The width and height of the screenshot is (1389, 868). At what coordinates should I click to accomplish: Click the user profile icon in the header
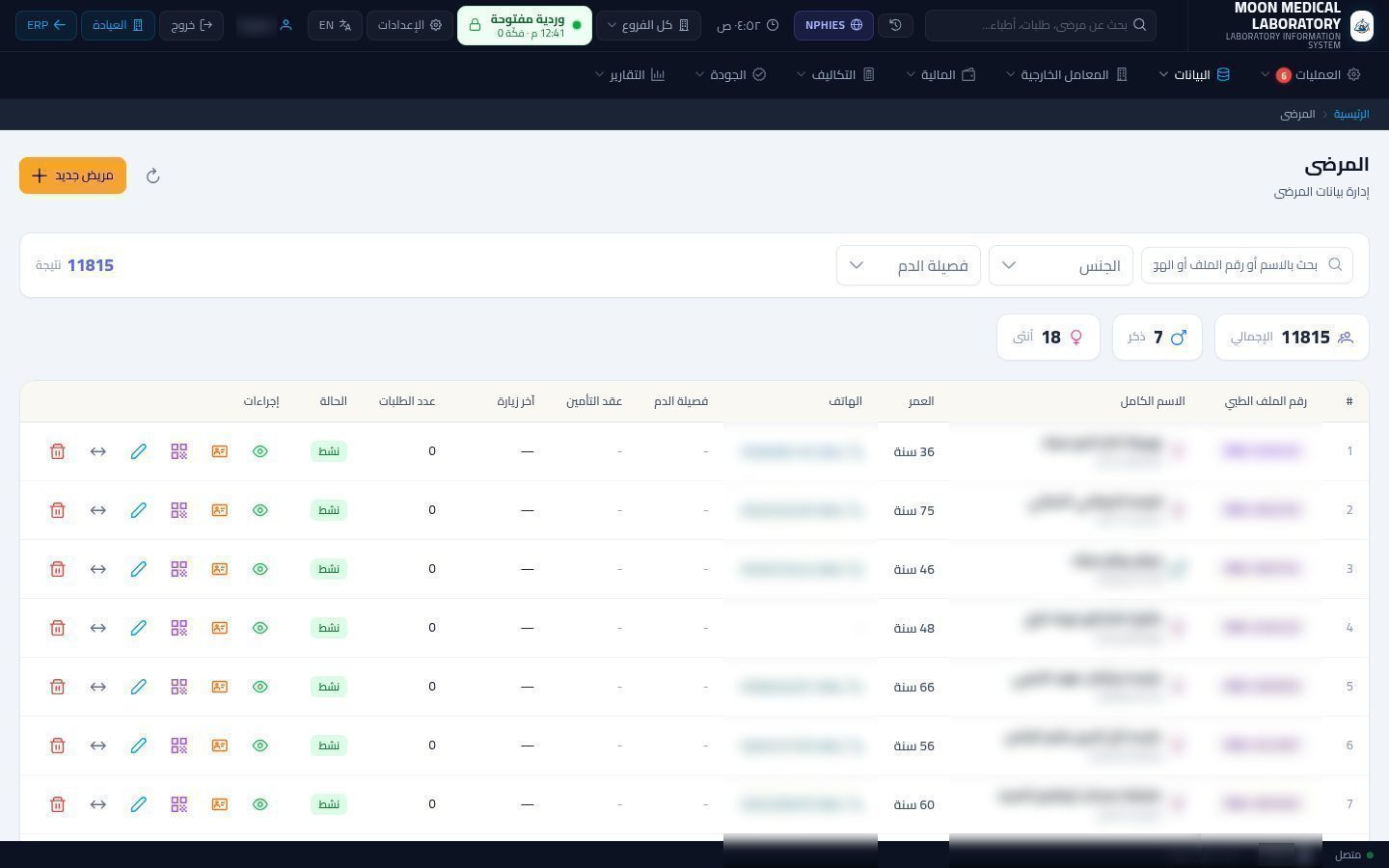pos(286,25)
